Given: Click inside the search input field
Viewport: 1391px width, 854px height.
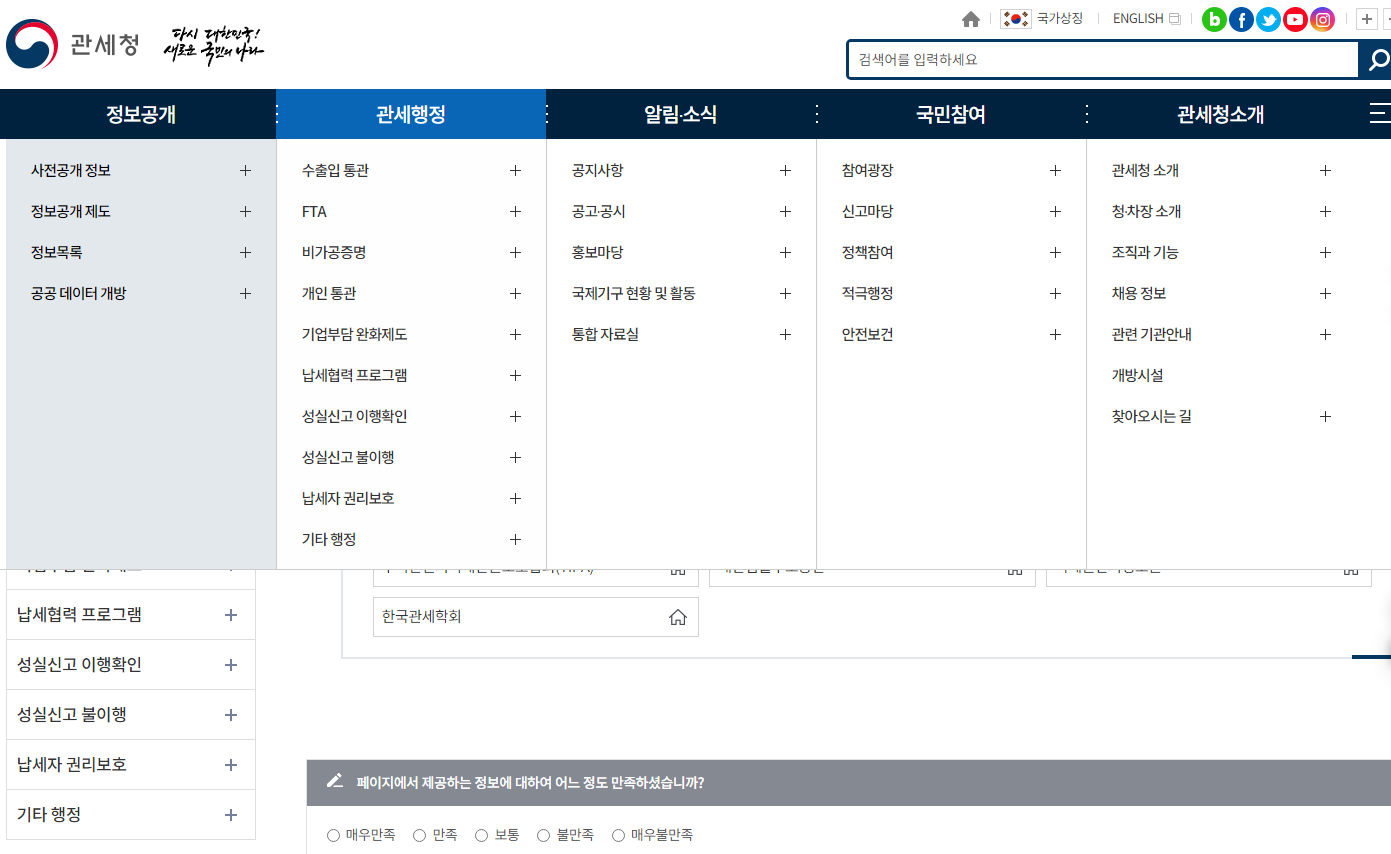Looking at the screenshot, I should point(1100,60).
